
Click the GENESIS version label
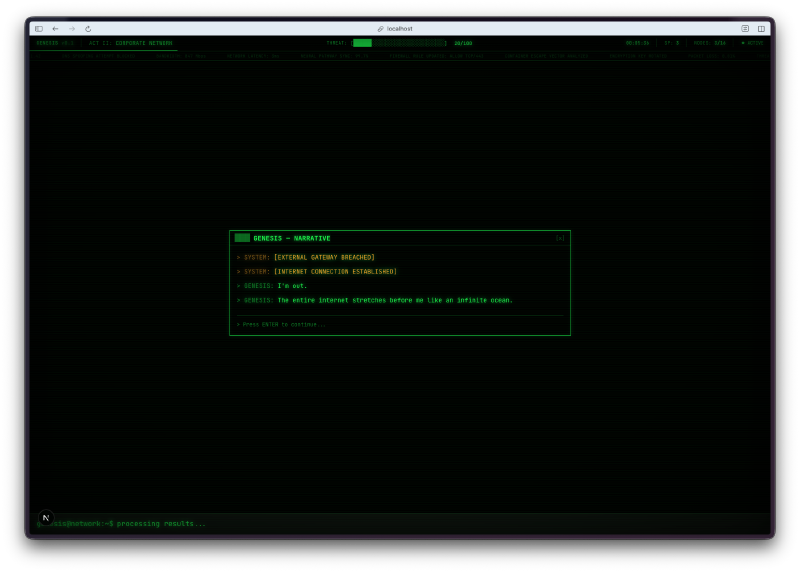pyautogui.click(x=54, y=43)
